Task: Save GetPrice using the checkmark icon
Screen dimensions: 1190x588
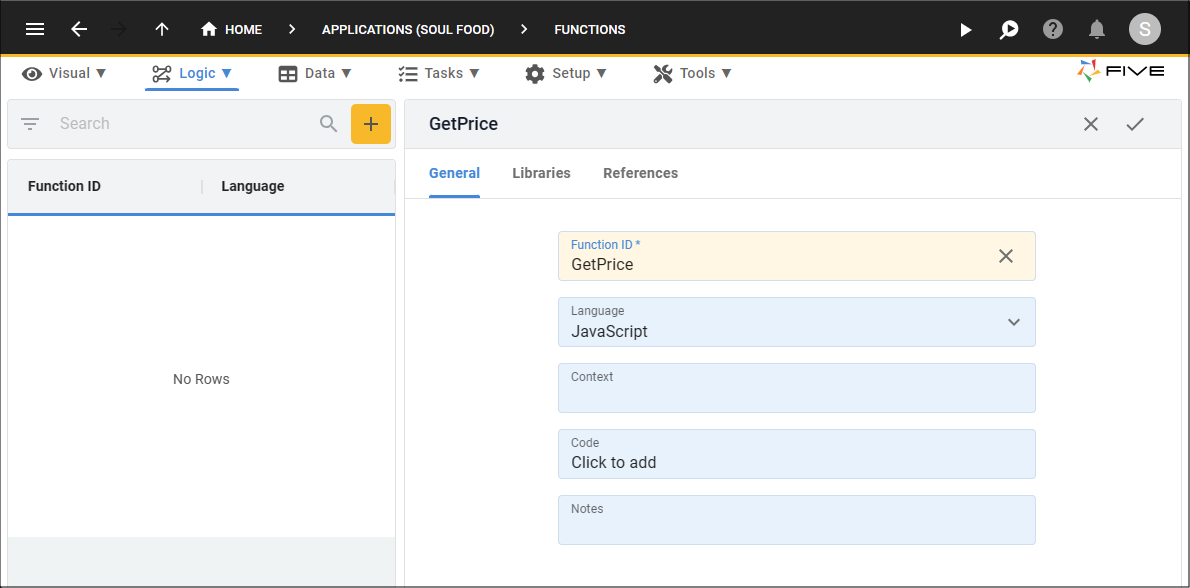Action: tap(1135, 124)
